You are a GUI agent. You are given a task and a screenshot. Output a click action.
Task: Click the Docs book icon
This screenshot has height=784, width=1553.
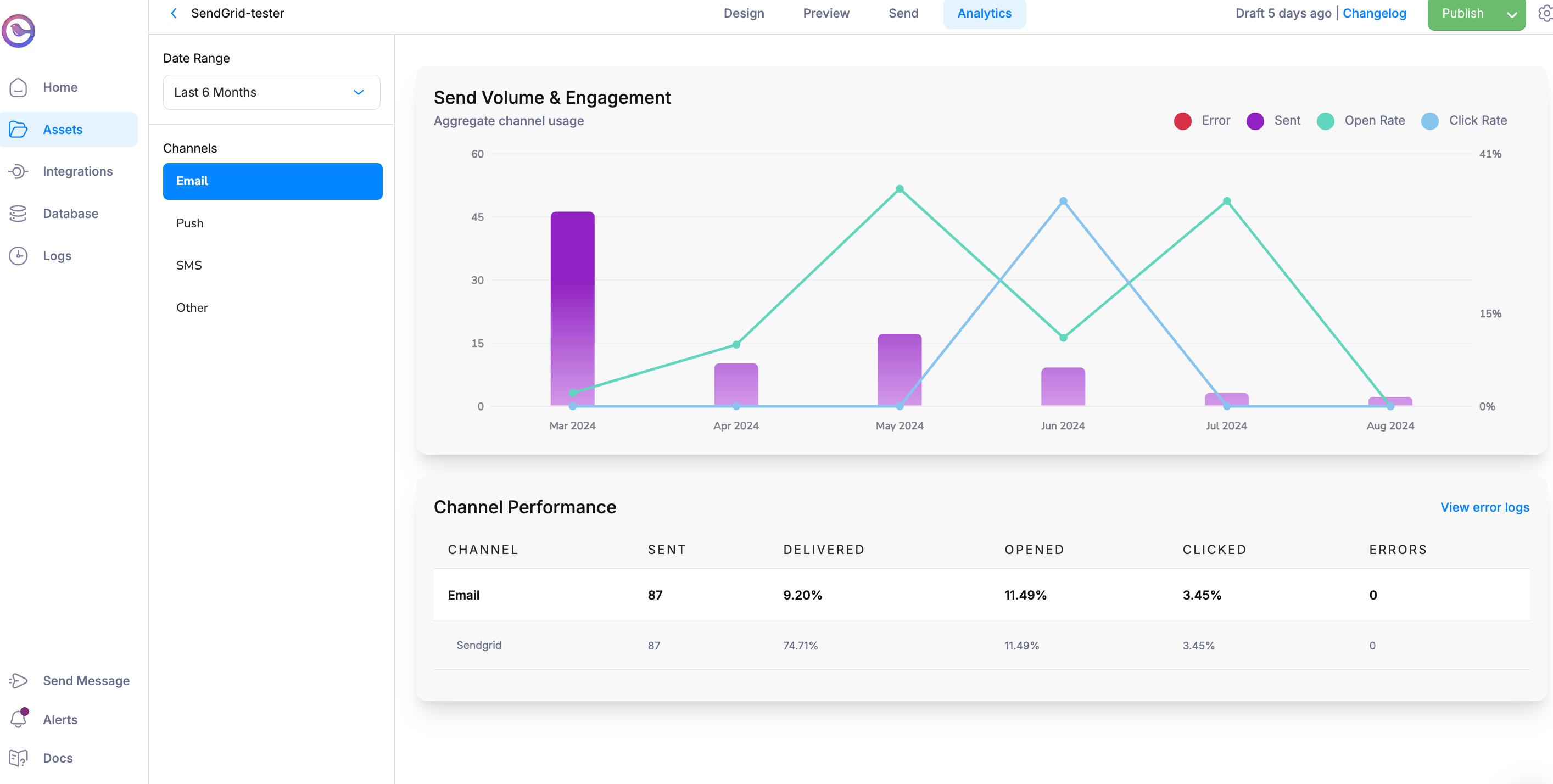[x=19, y=757]
